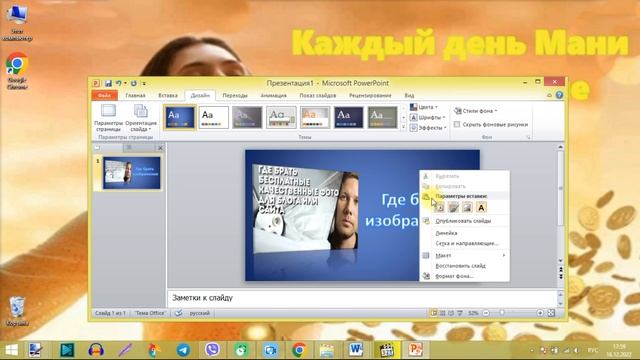Click Next Slide double arrow on scrollbar
640x360 pixels.
[x=561, y=277]
